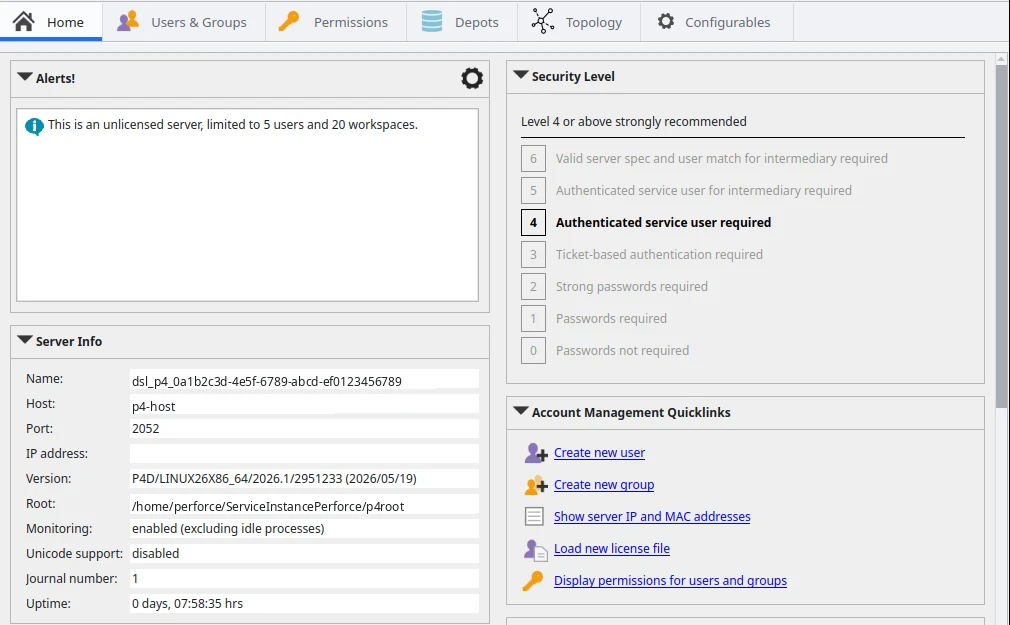Click 'Passwords not required' text
Viewport: 1010px width, 625px height.
point(622,351)
